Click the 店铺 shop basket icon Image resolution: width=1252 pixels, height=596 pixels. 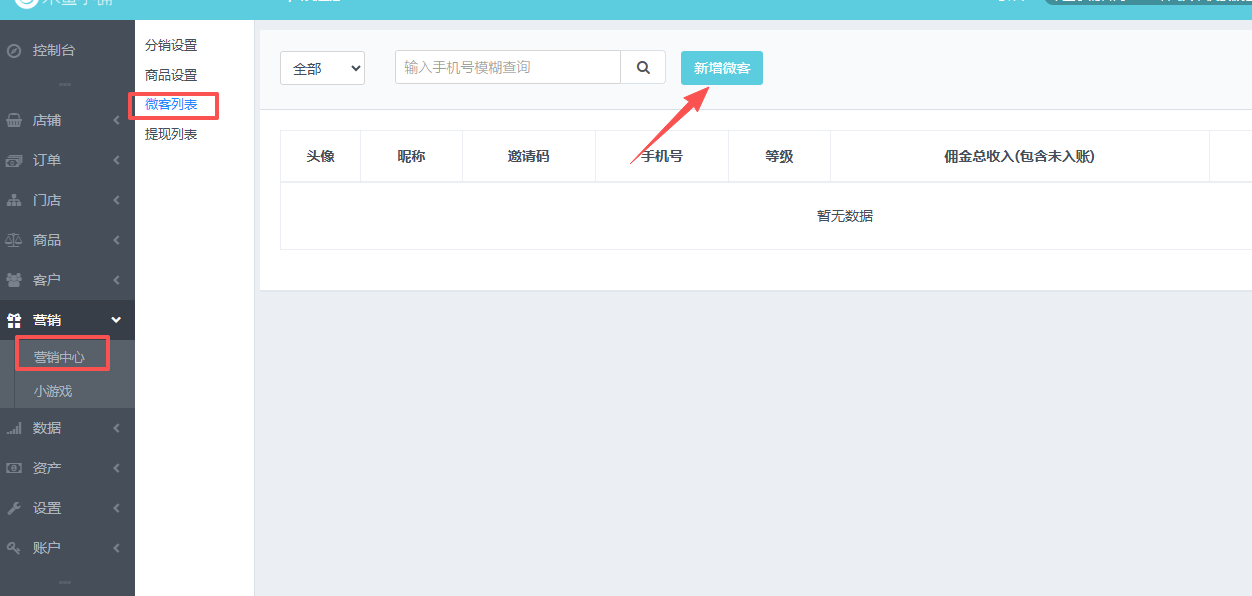point(14,120)
